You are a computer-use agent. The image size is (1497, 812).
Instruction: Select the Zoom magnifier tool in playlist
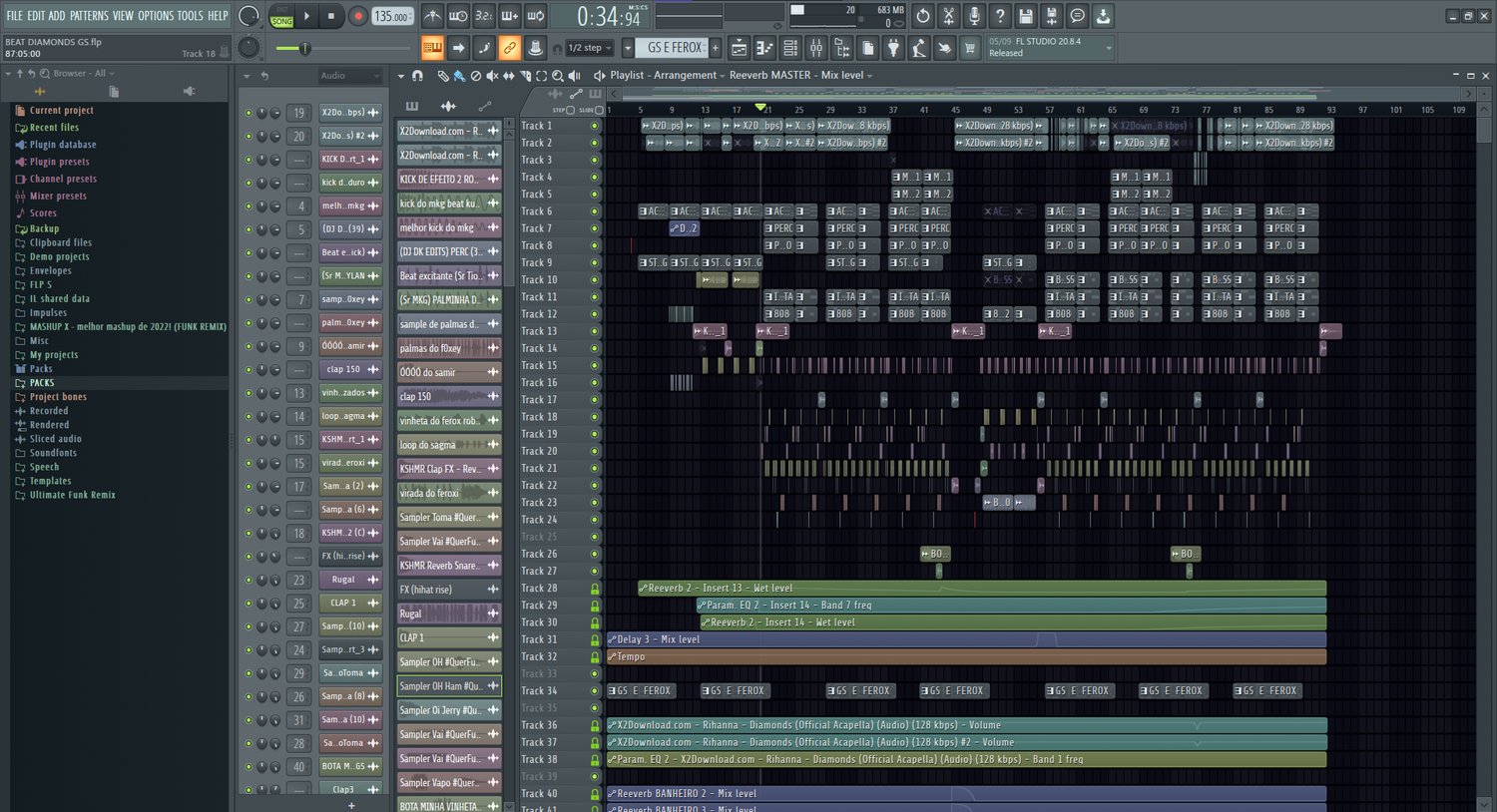(558, 76)
